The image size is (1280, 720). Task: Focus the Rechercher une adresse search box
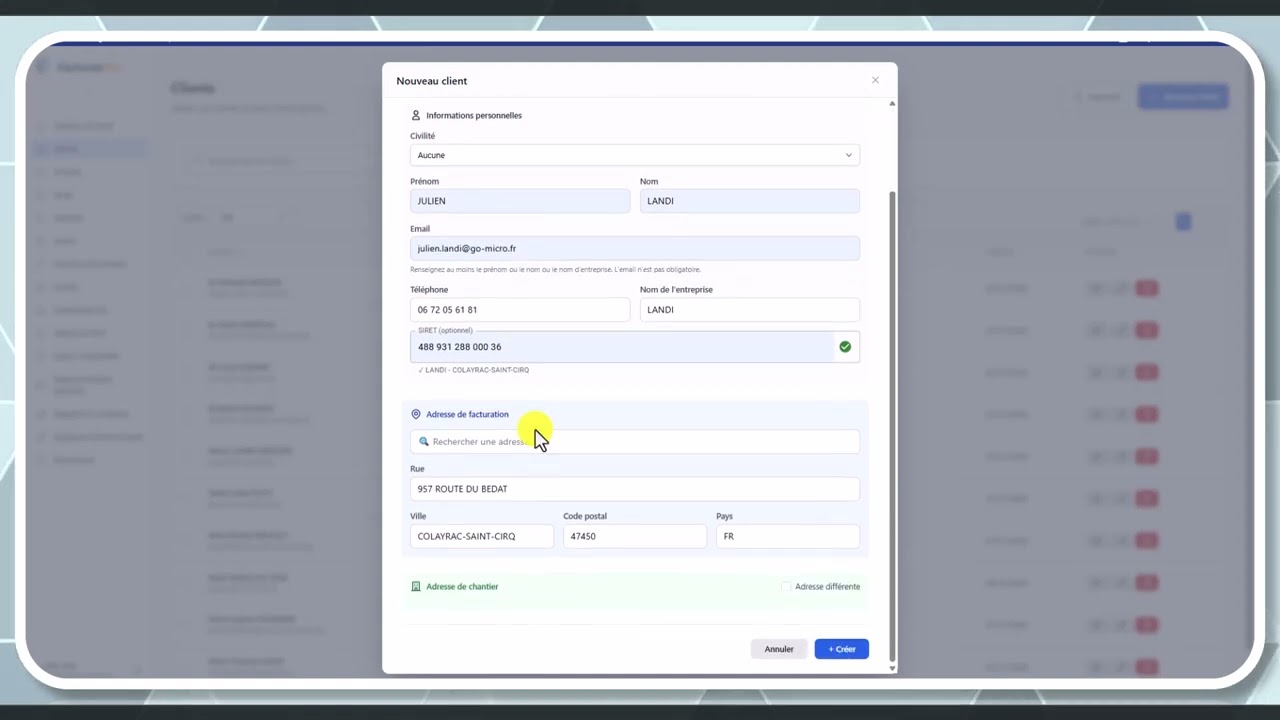coord(635,441)
